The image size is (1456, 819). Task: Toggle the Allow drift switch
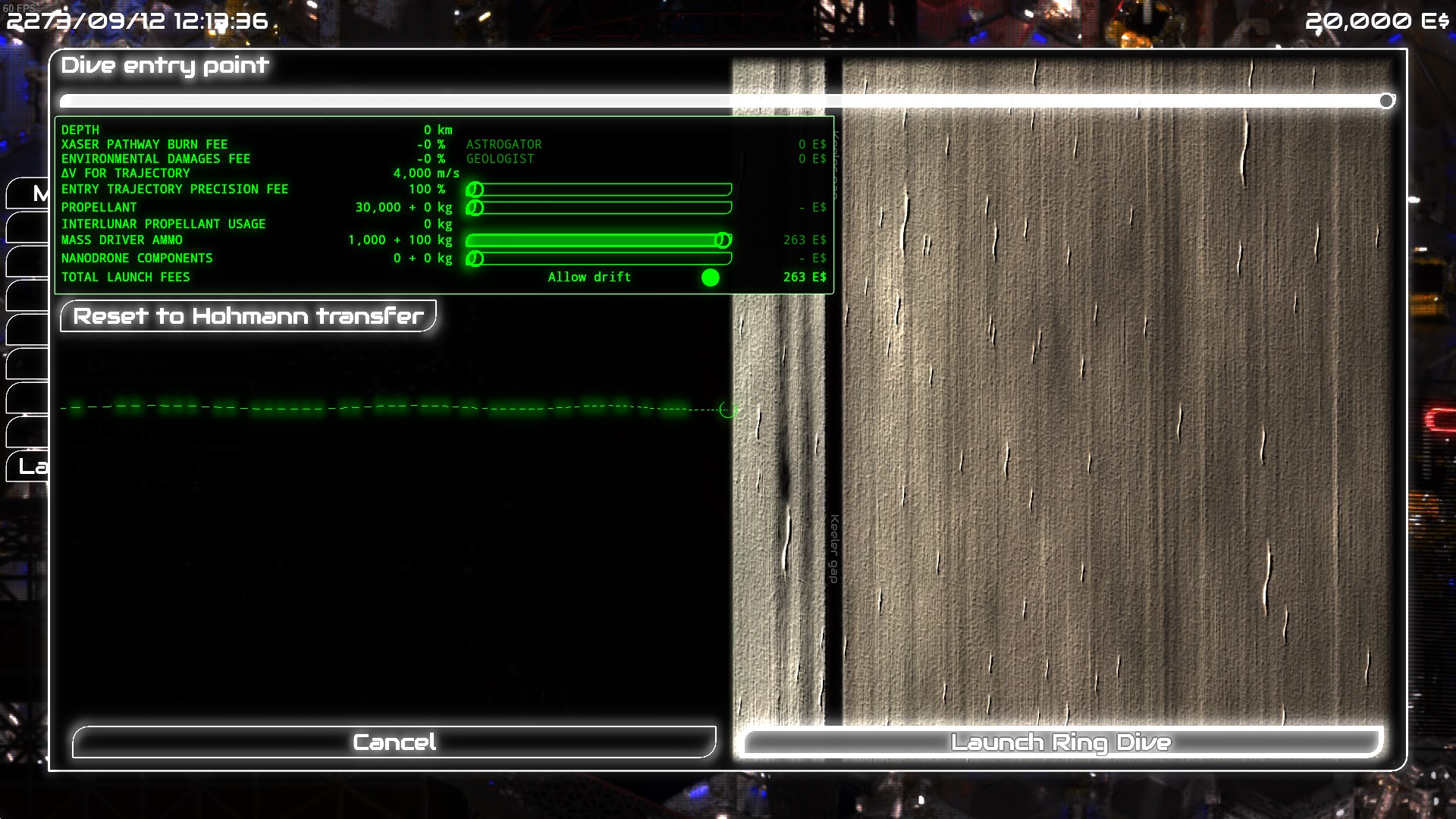711,278
